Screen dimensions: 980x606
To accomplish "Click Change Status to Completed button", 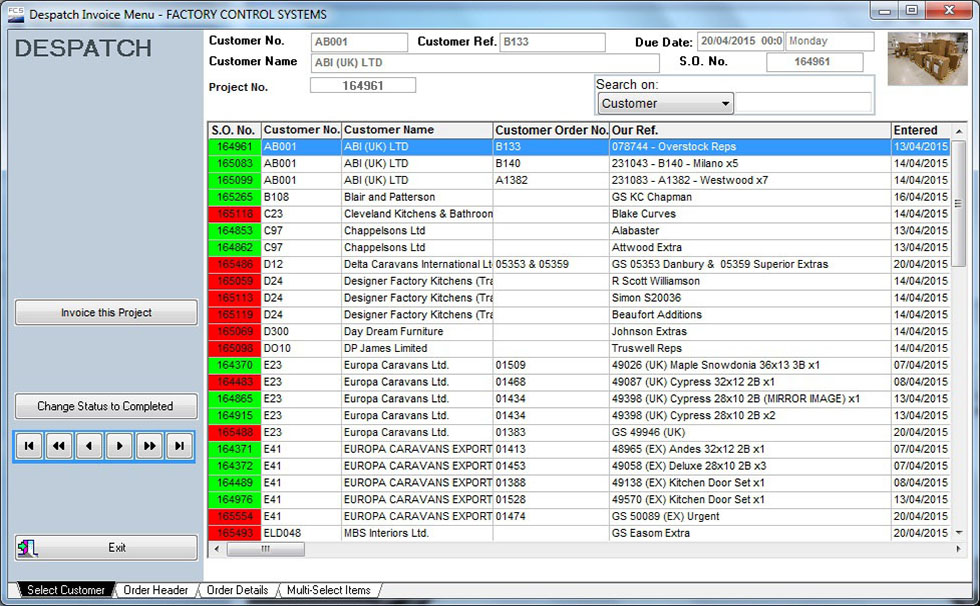I will [x=106, y=406].
